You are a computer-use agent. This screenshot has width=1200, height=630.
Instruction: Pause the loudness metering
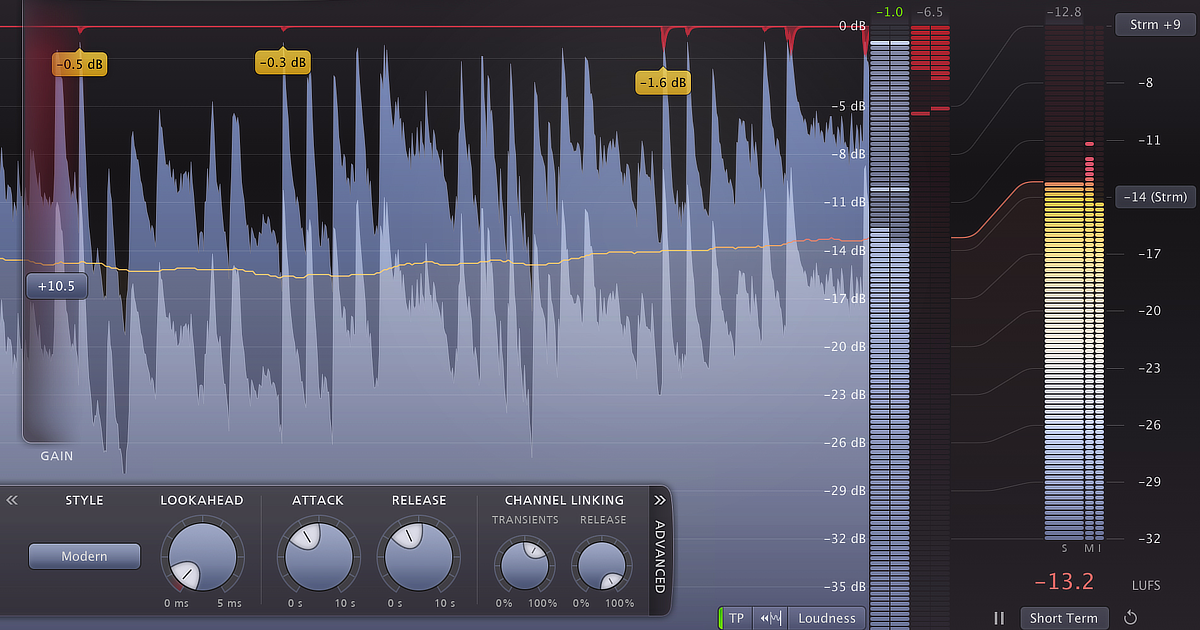tap(998, 618)
